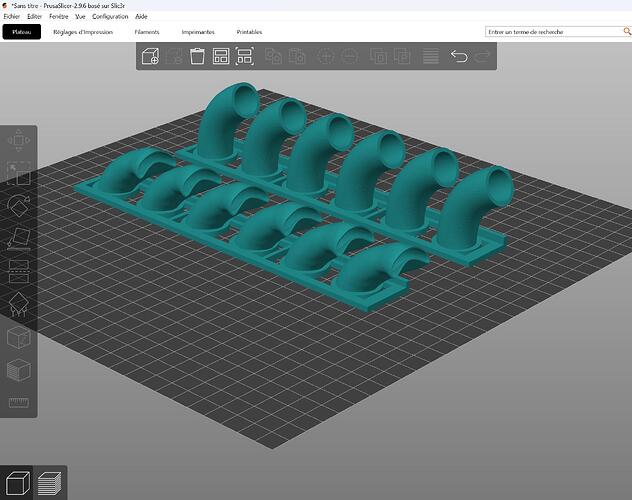Select the Paint-on supports tool
632x500 pixels.
(19, 304)
